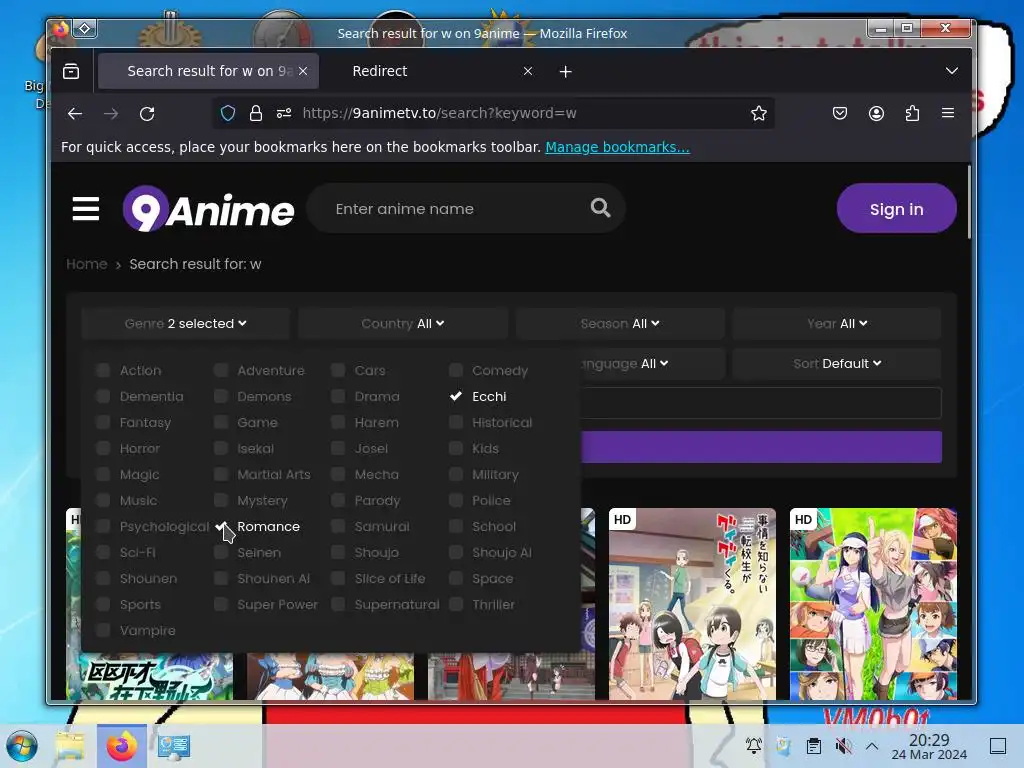Image resolution: width=1024 pixels, height=768 pixels.
Task: Check the Mecha genre checkbox
Action: coord(338,475)
